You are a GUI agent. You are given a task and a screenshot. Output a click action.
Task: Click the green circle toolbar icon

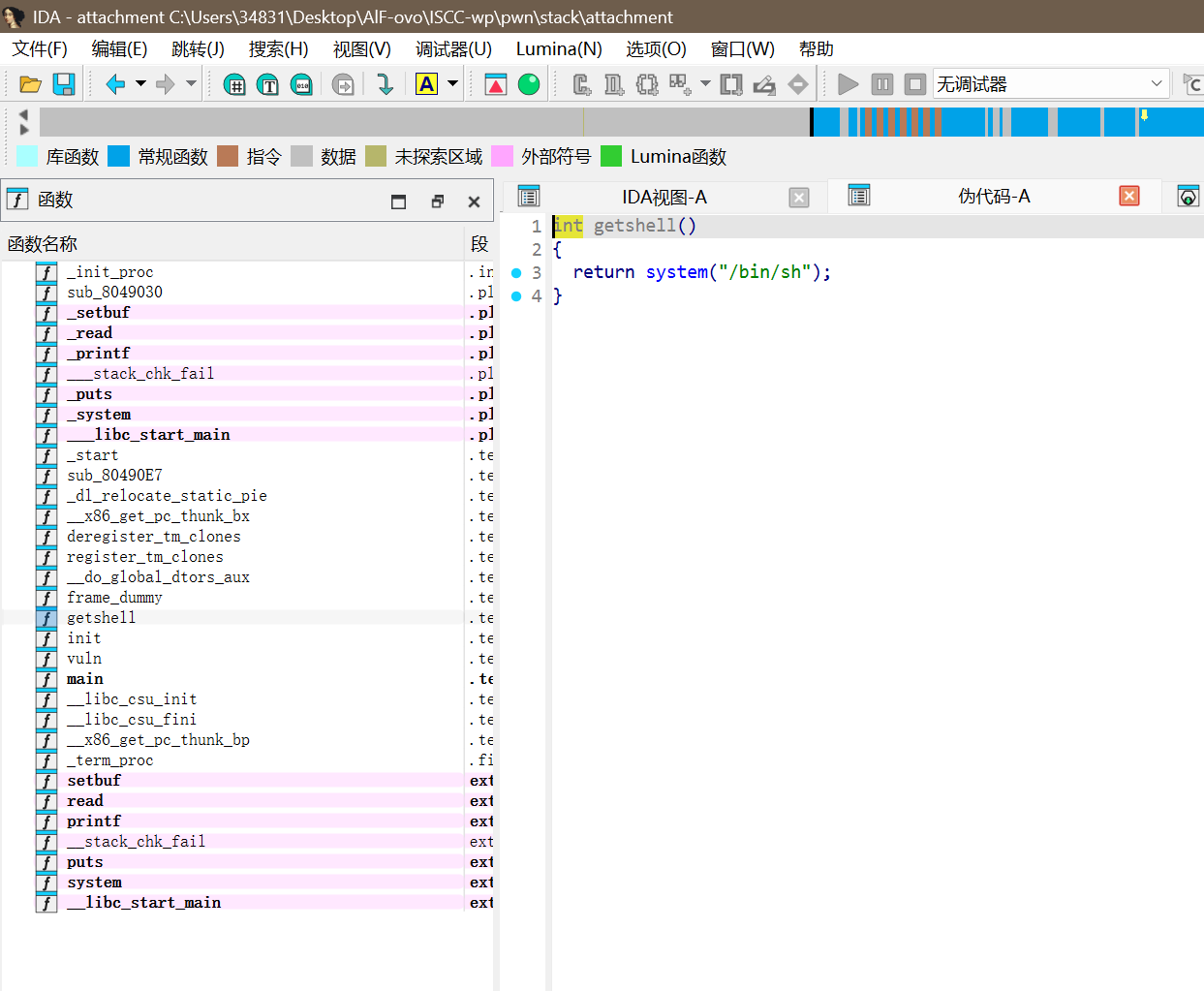[x=529, y=84]
